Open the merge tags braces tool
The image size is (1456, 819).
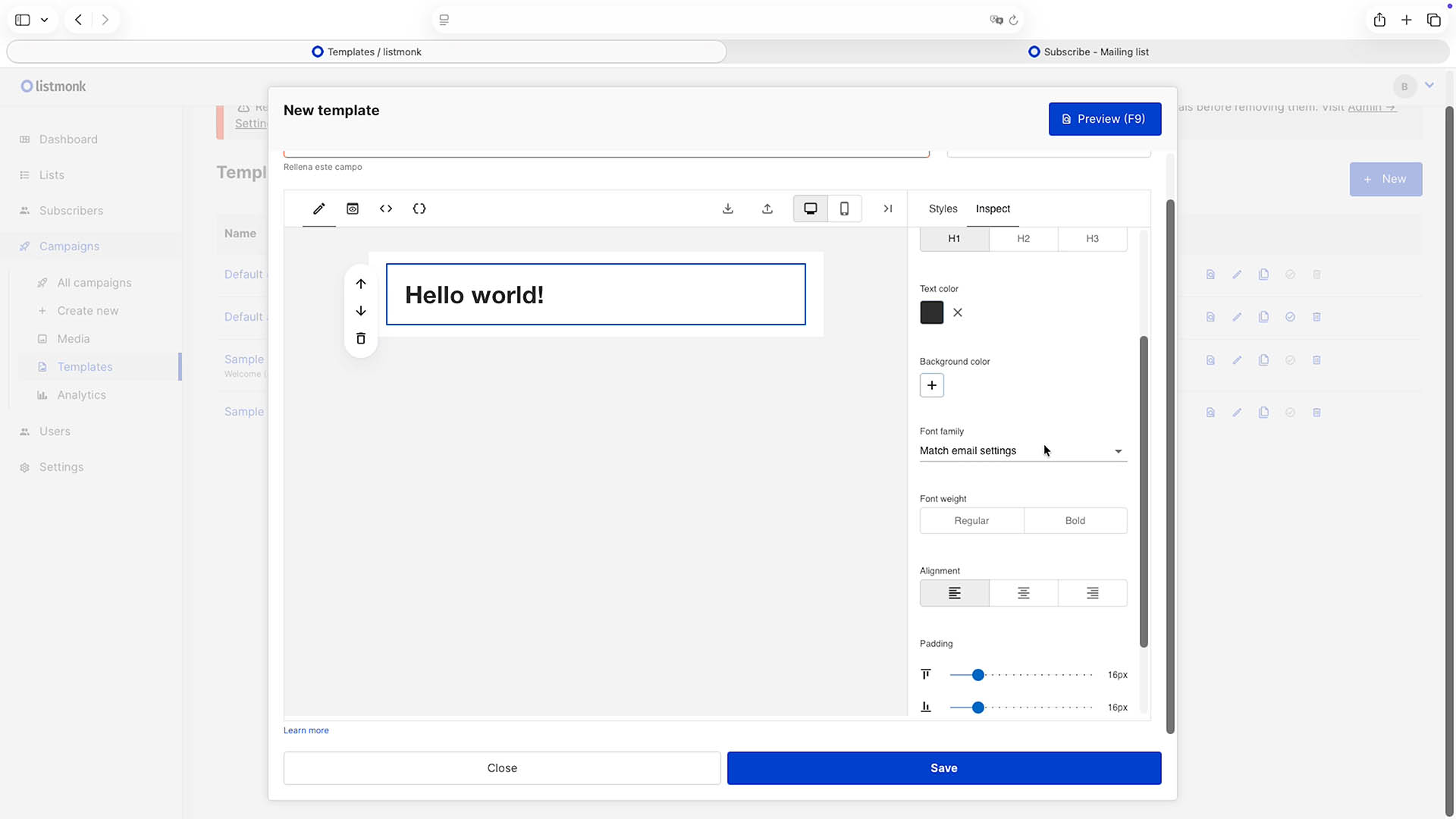[419, 209]
